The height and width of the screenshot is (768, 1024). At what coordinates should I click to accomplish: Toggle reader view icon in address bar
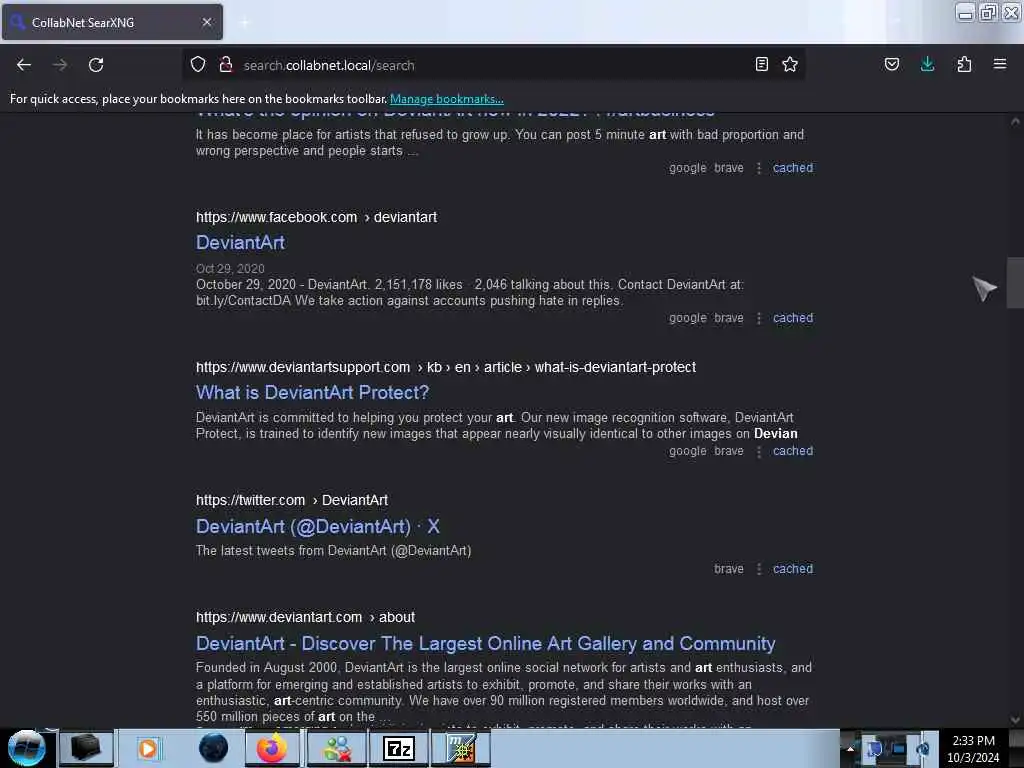761,64
